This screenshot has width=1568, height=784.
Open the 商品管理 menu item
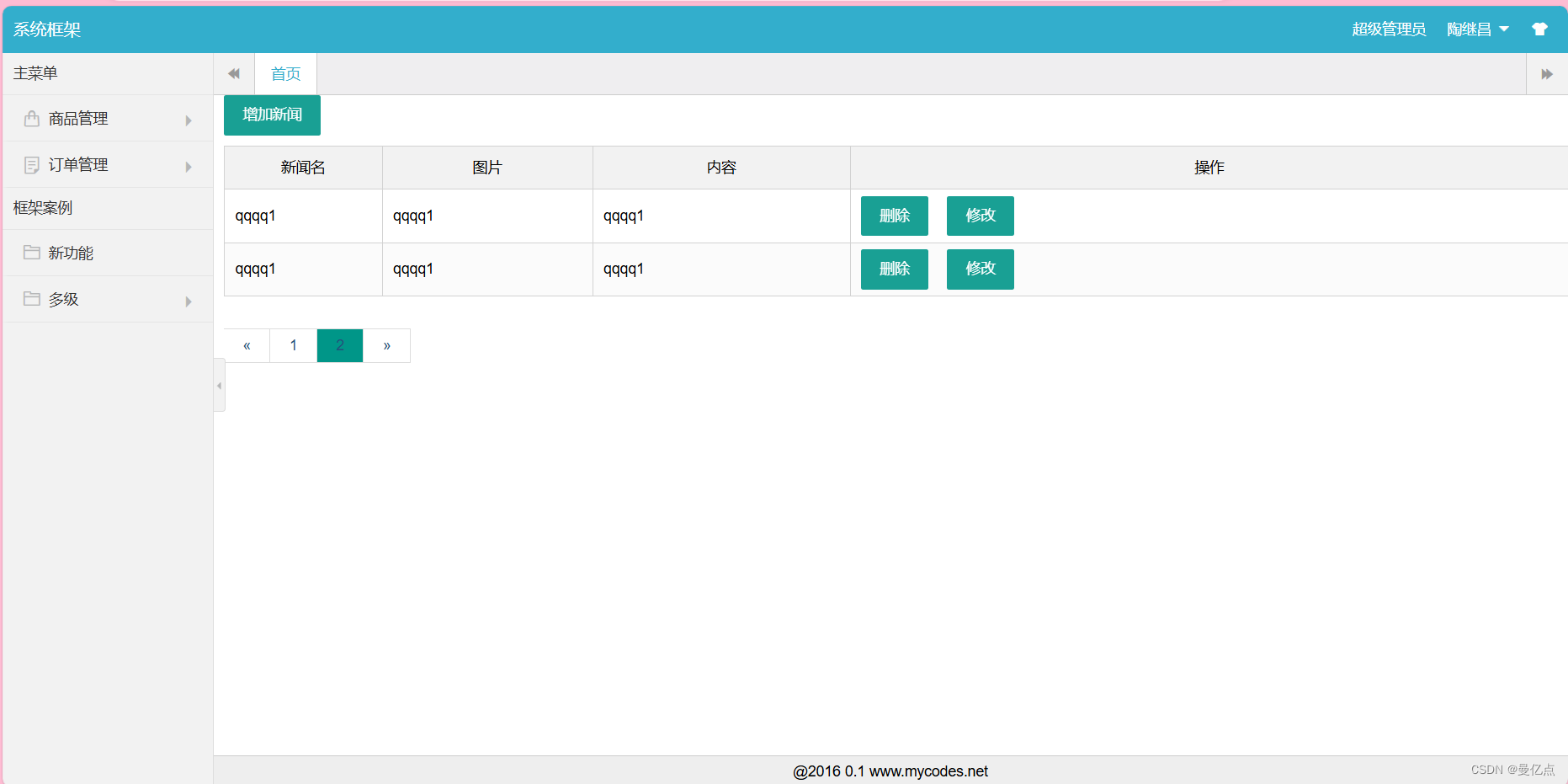coord(108,119)
